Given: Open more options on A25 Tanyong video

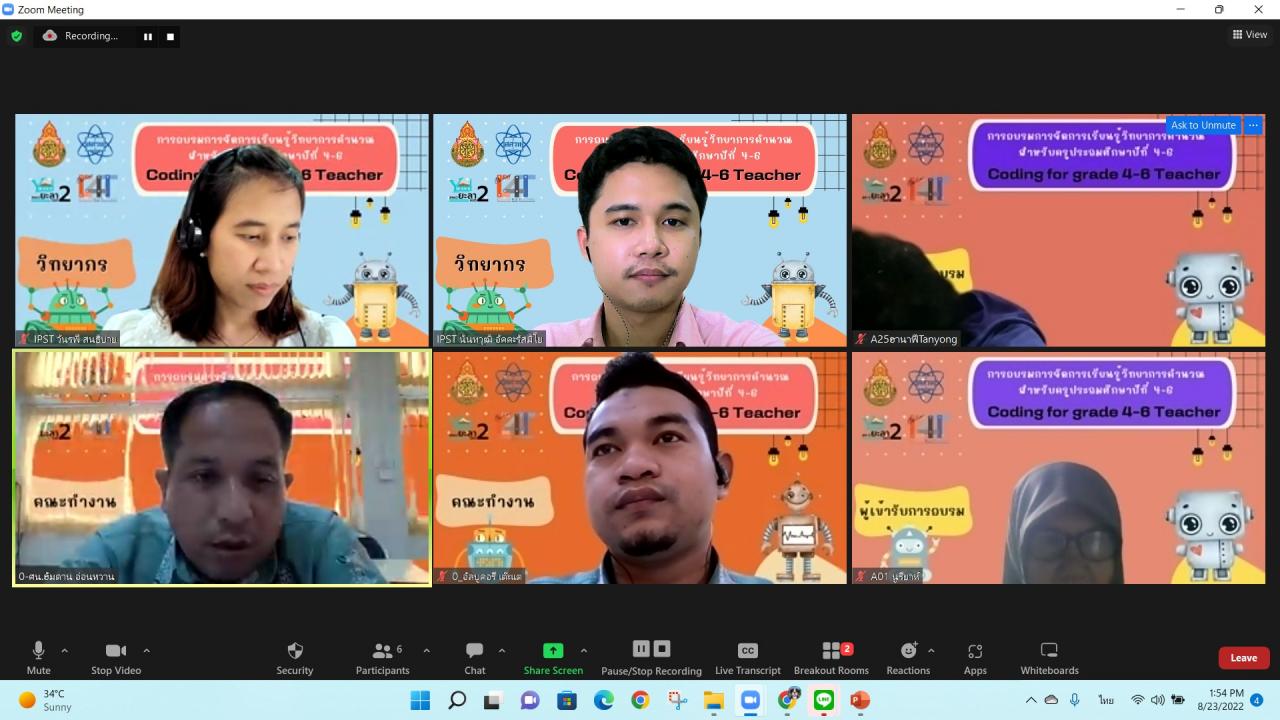Looking at the screenshot, I should [x=1253, y=125].
